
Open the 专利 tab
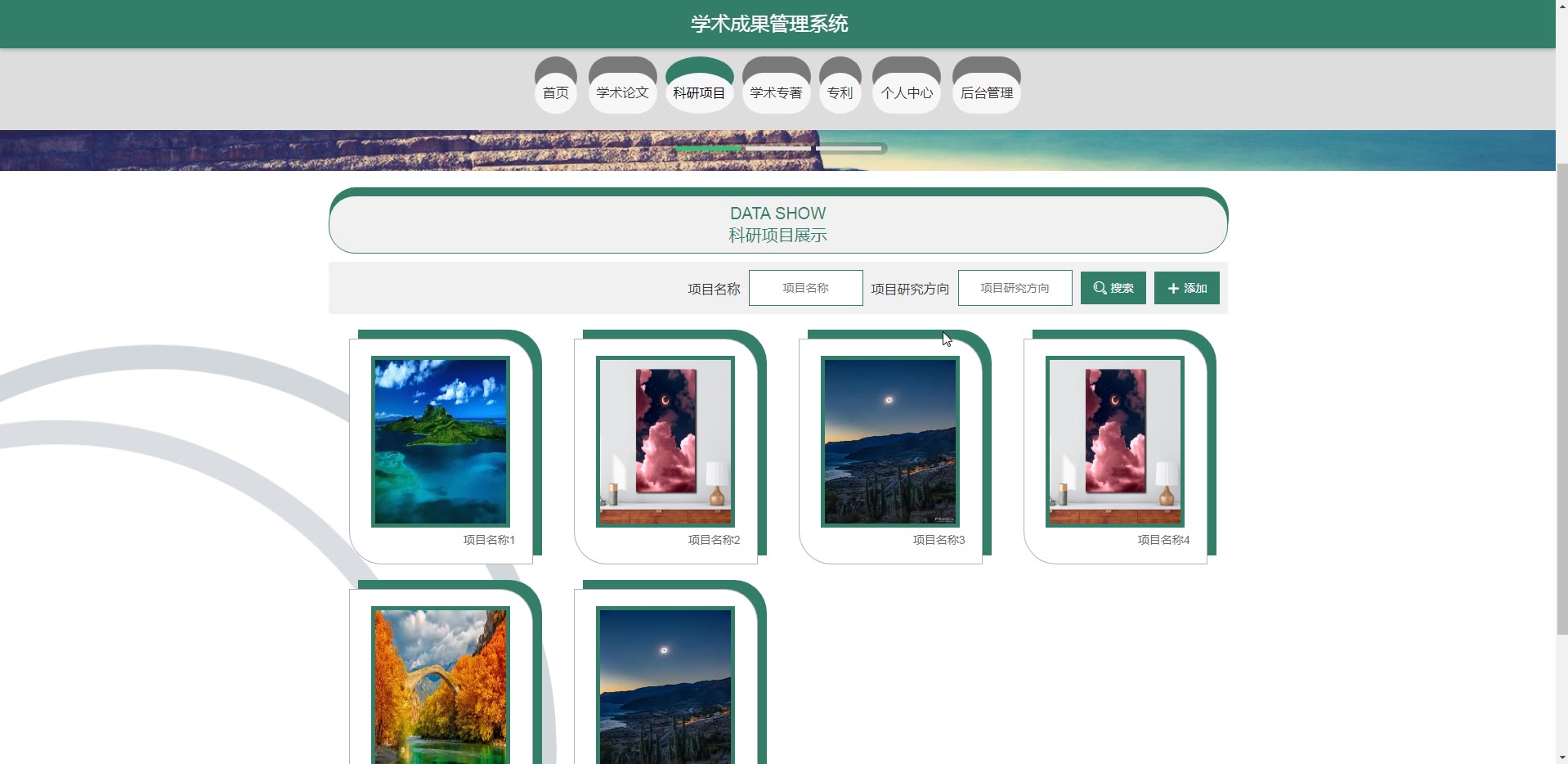tap(840, 87)
